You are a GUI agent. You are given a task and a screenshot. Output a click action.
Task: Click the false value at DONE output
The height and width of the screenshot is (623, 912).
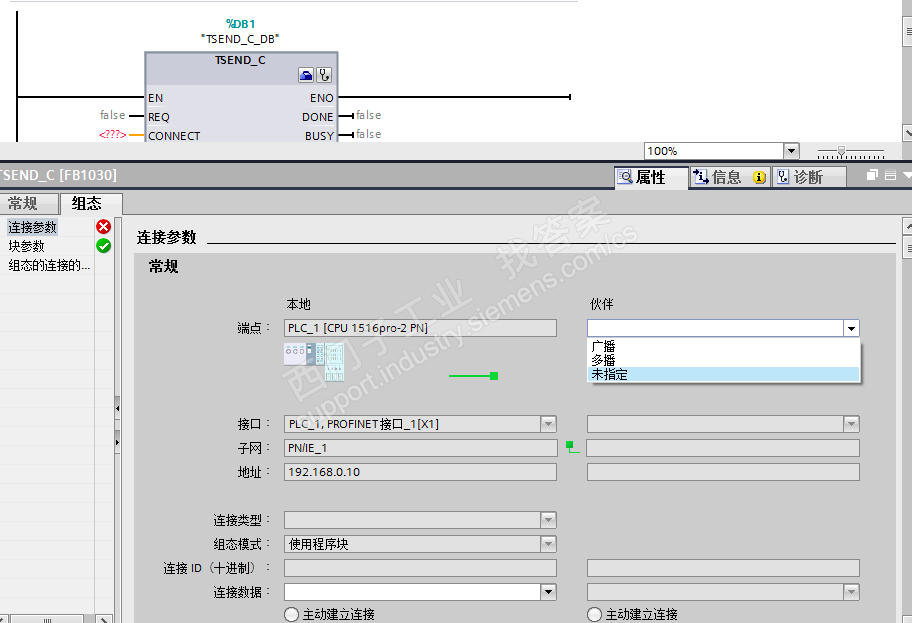point(369,115)
